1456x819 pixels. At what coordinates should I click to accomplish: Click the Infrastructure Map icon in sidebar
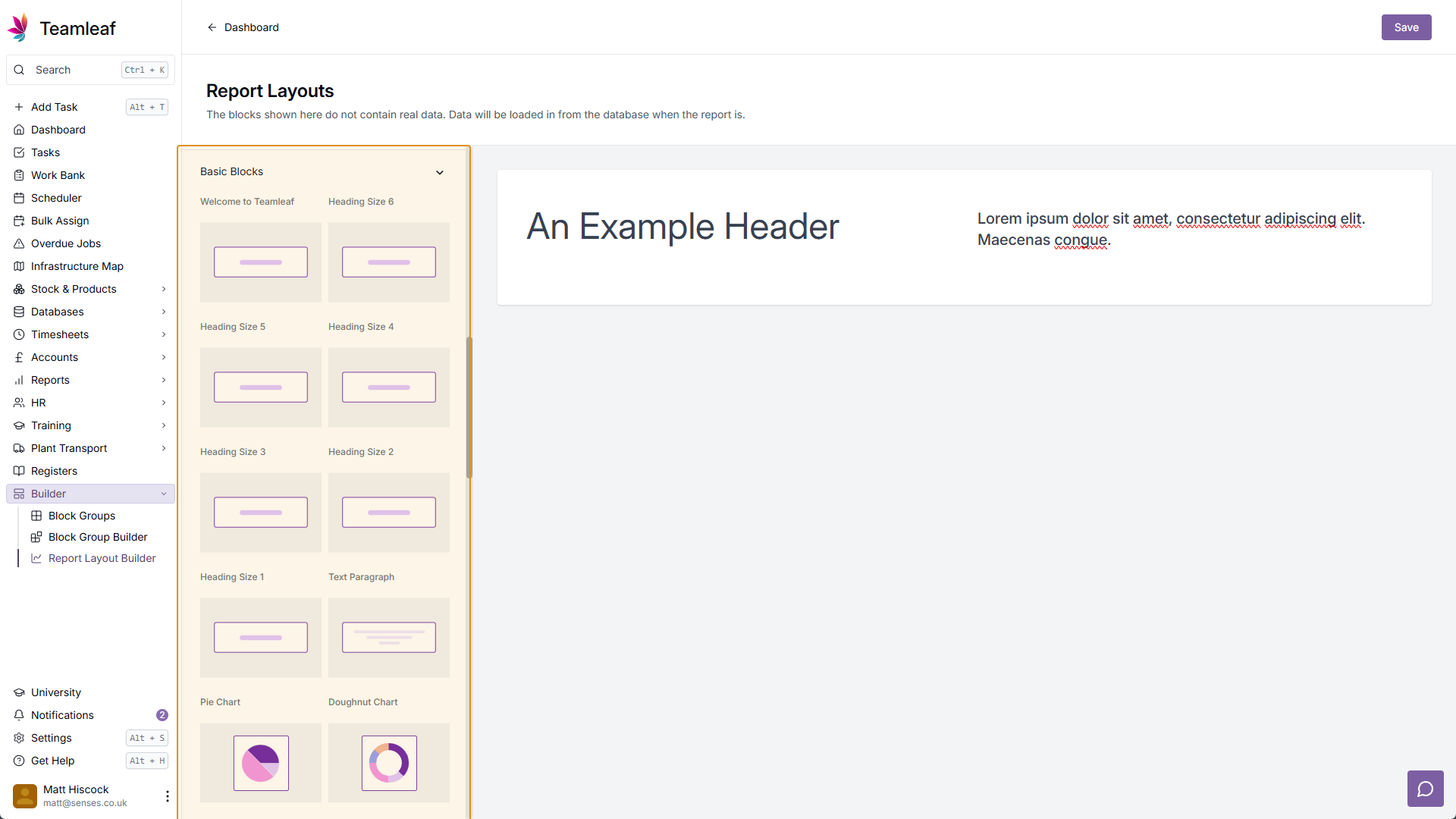[19, 266]
